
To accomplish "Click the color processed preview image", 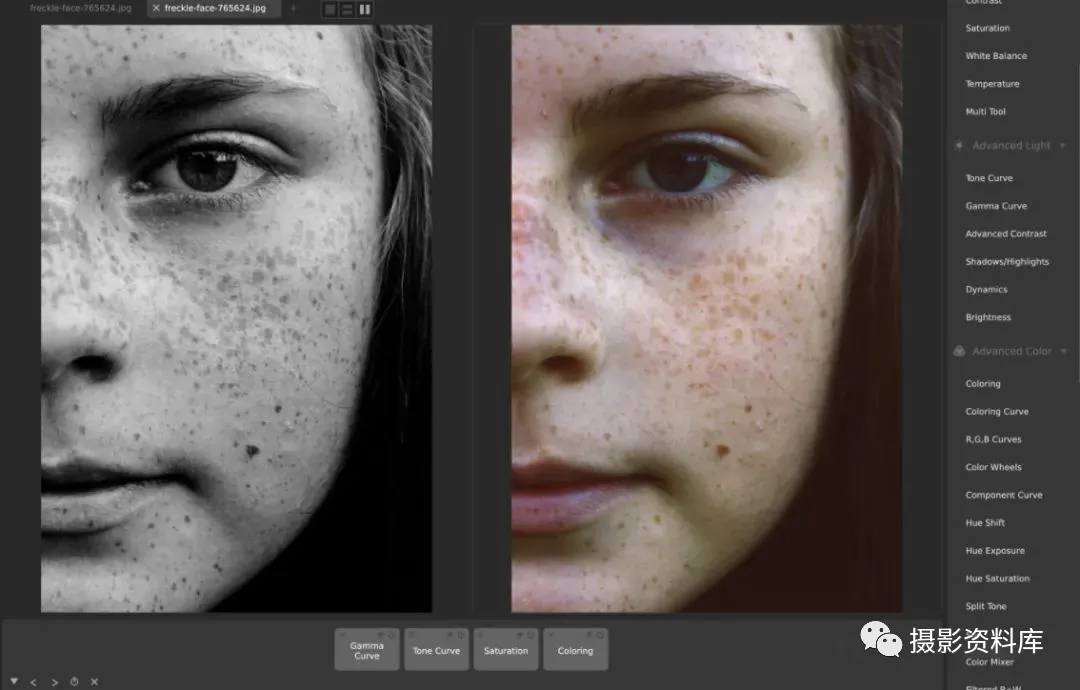I will 707,319.
